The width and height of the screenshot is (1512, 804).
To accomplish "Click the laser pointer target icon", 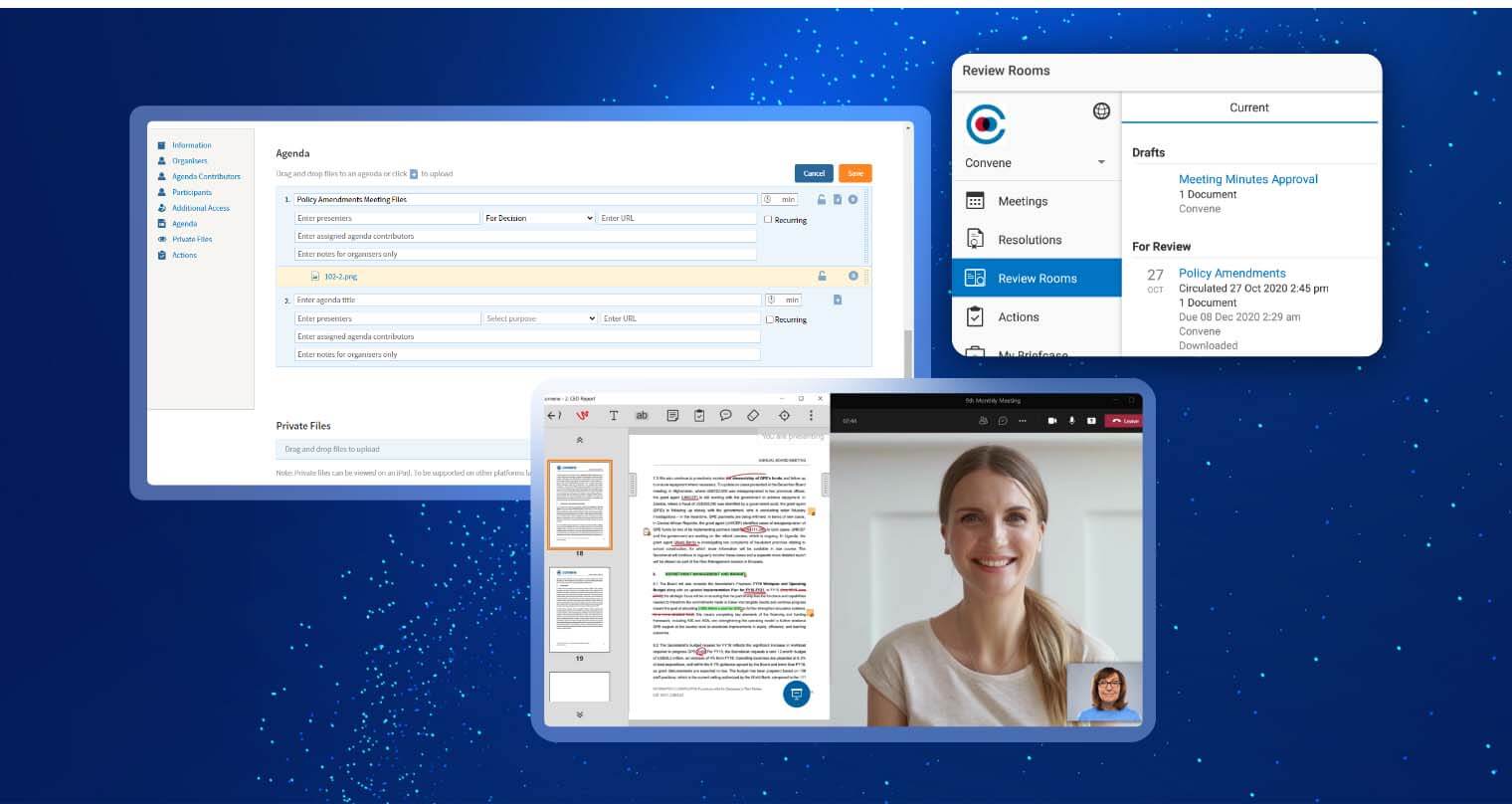I will pos(784,415).
